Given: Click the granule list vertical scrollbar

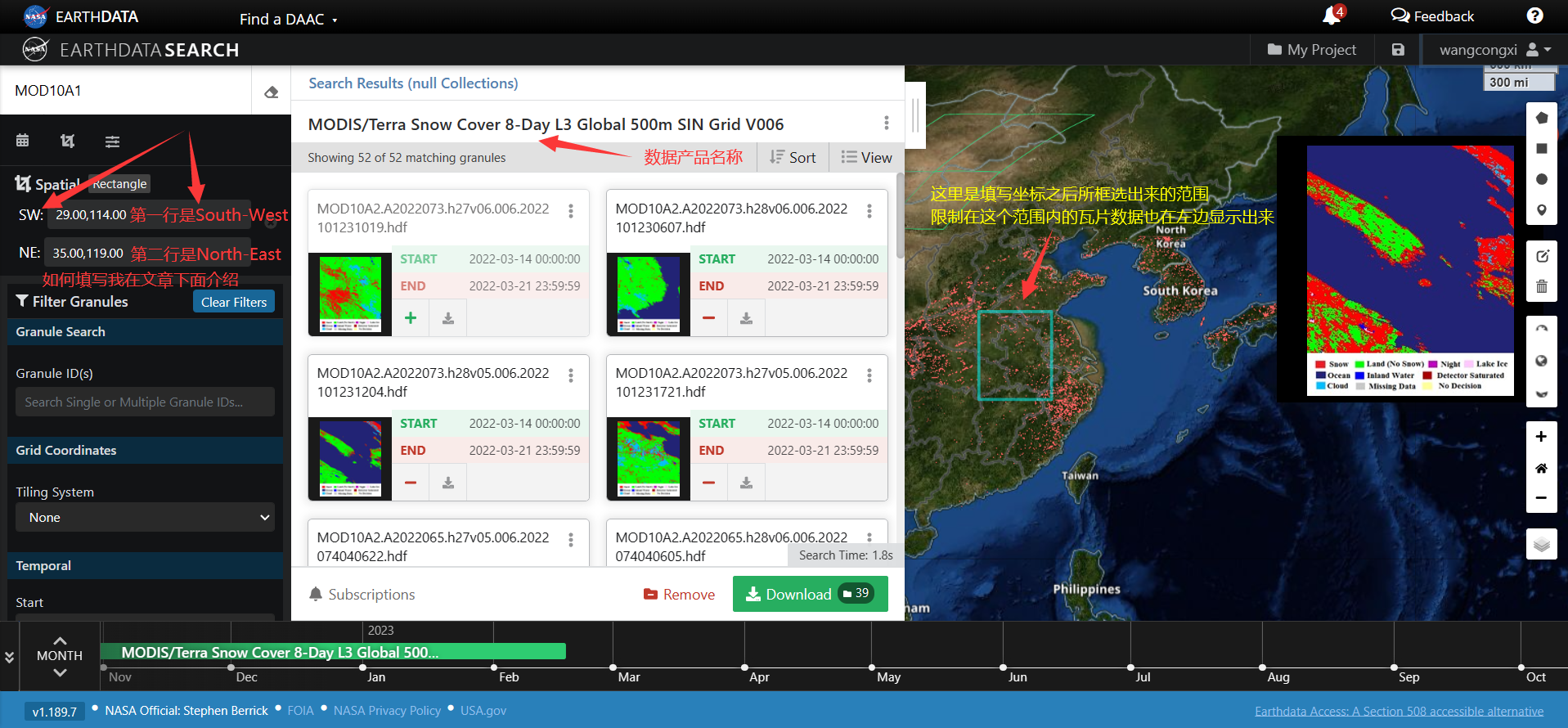Looking at the screenshot, I should click(x=901, y=215).
